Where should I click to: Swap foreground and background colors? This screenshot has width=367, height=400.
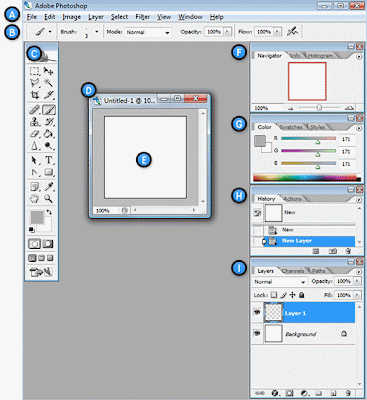click(49, 212)
